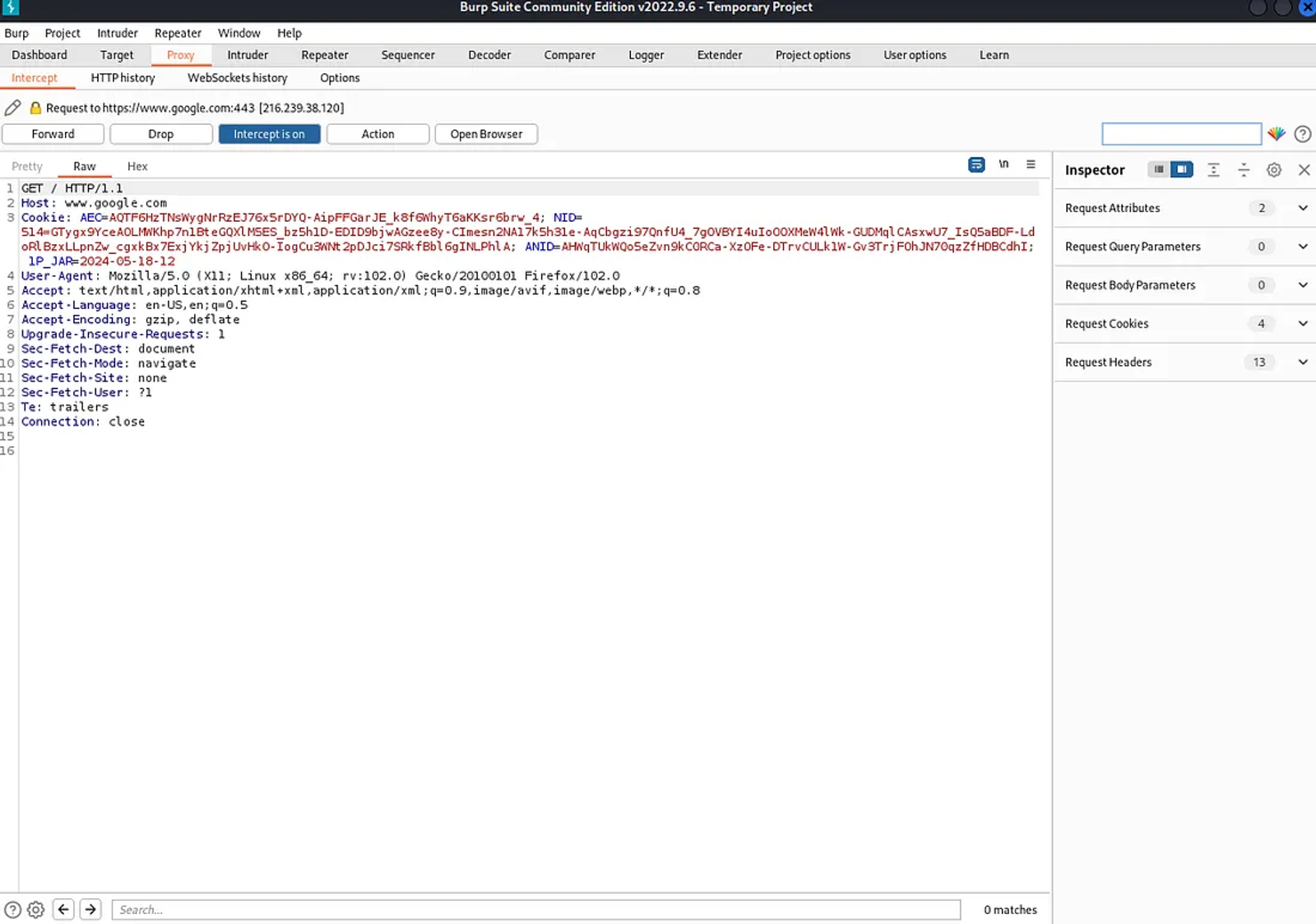Switch to the Target tab
The image size is (1316, 924).
pos(117,55)
